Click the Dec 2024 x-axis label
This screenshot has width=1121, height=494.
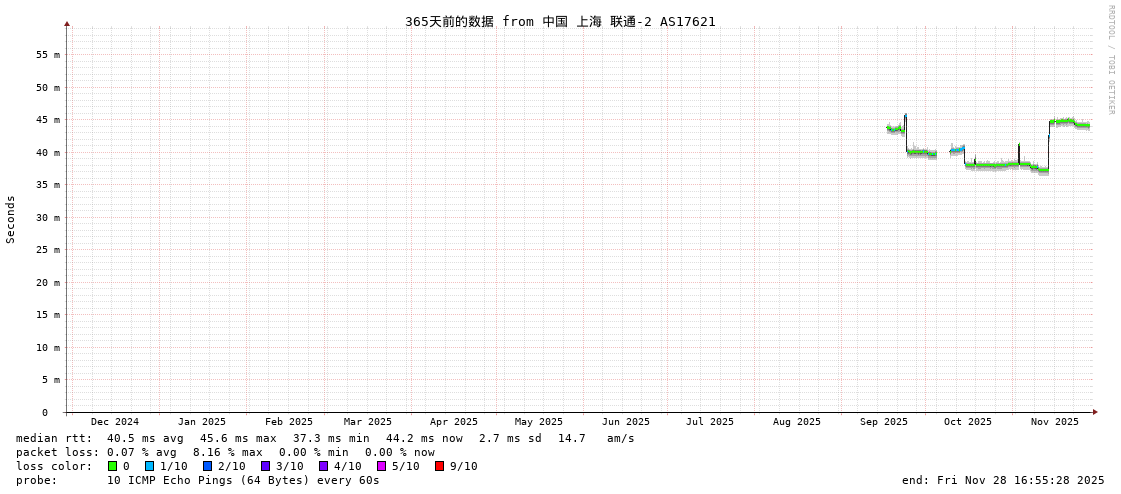(115, 422)
